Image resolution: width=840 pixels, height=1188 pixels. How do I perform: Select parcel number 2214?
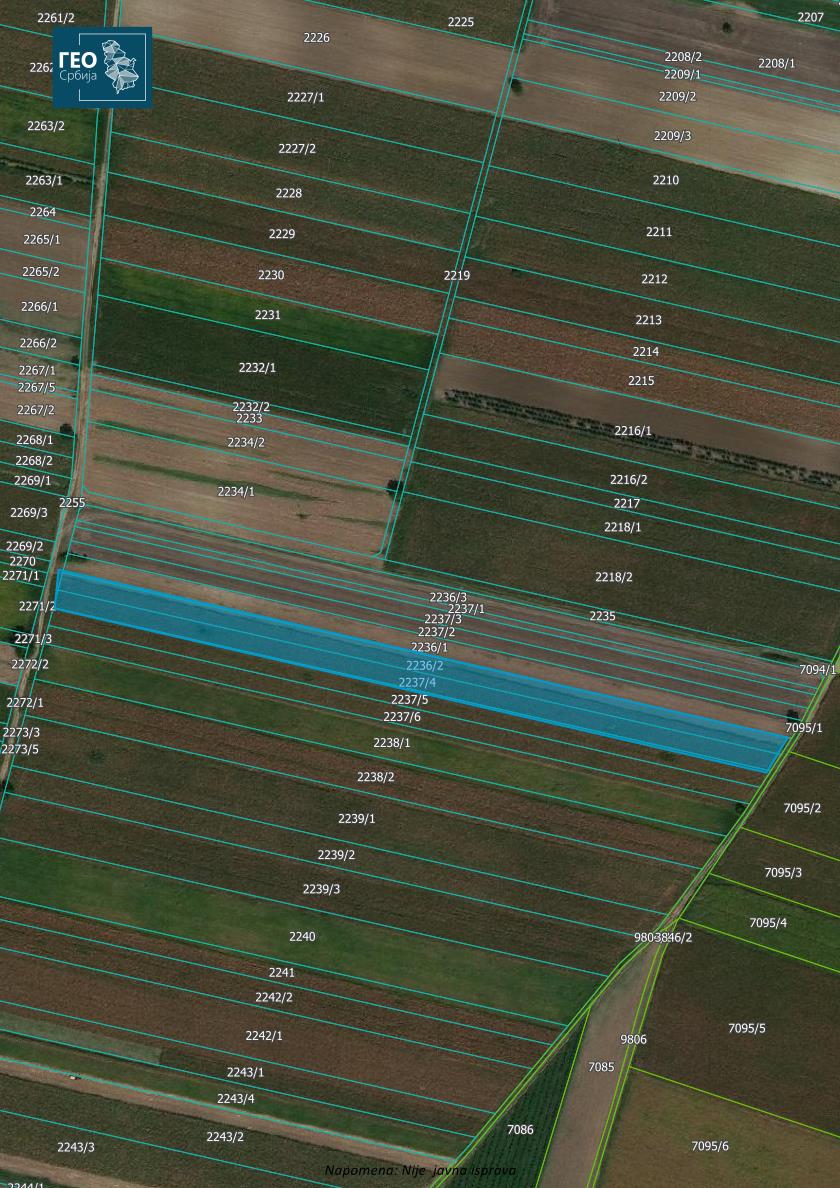[x=646, y=351]
